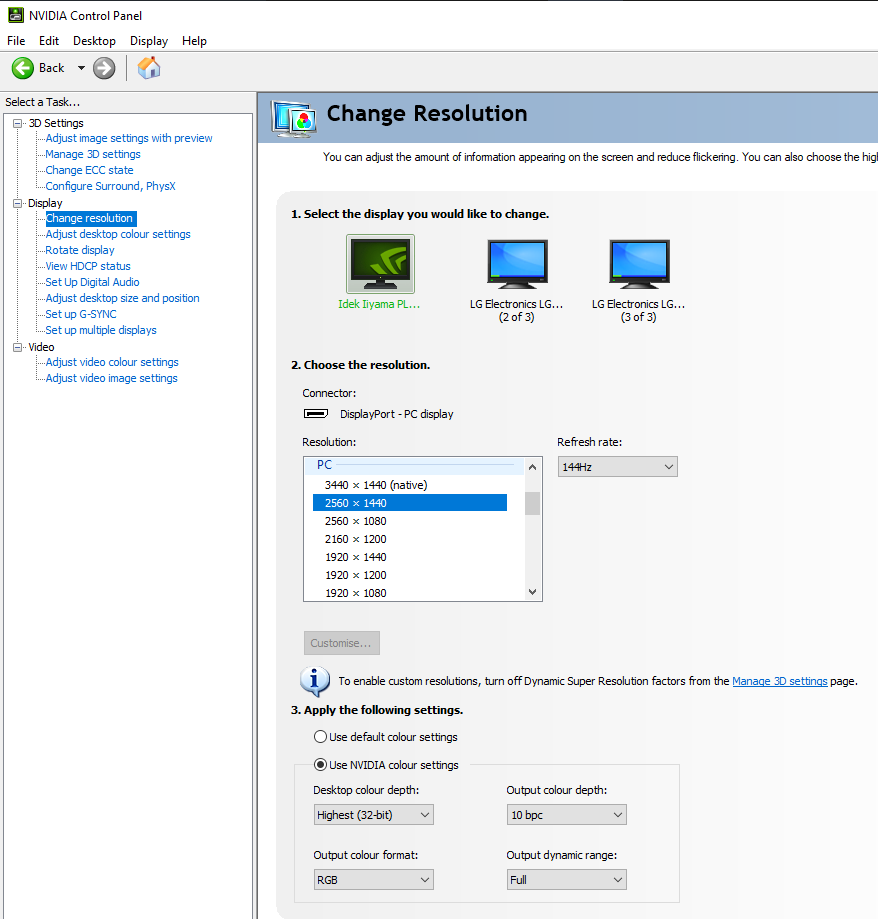Open Rotate display task
878x919 pixels.
click(80, 250)
